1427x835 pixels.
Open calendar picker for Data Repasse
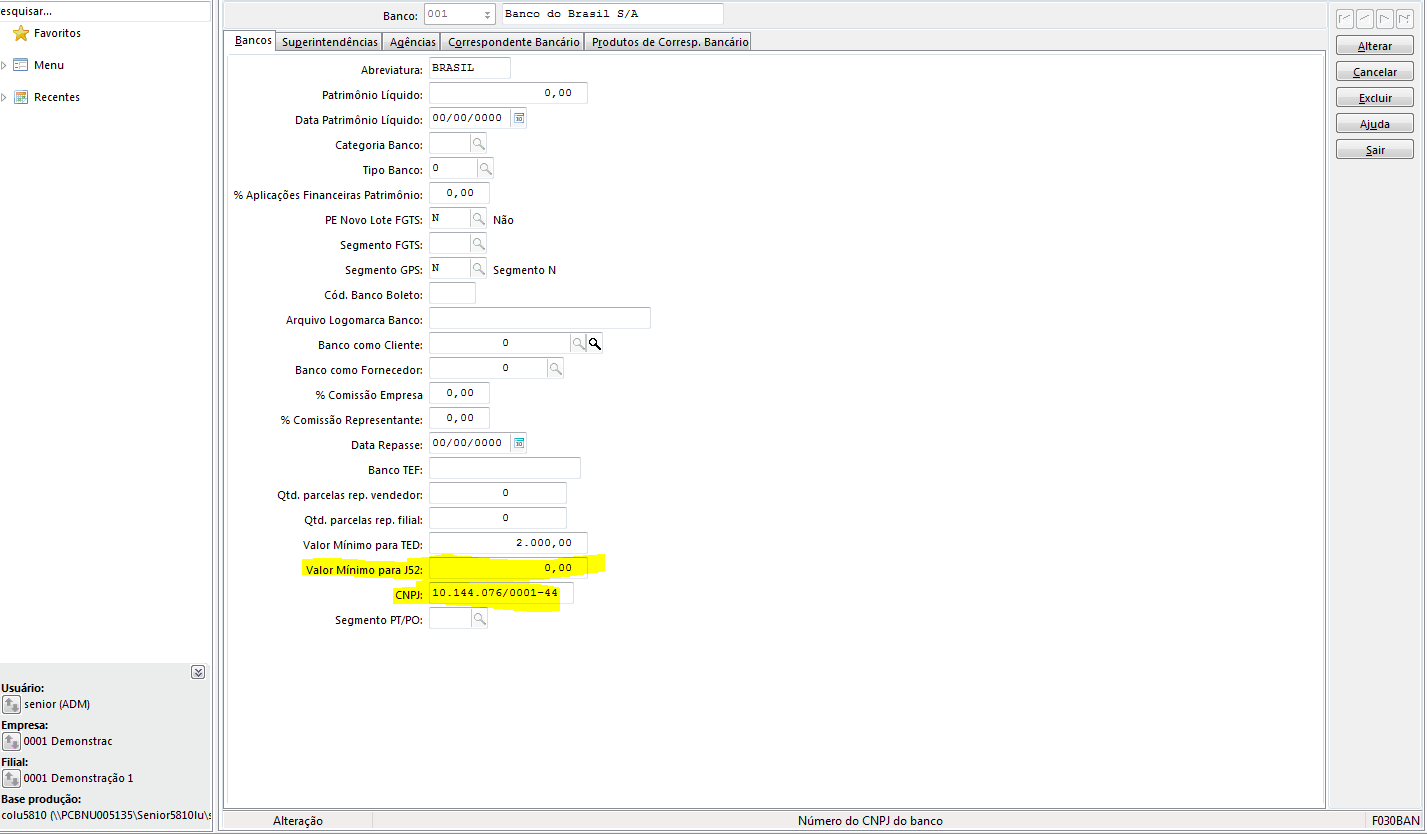pos(518,443)
